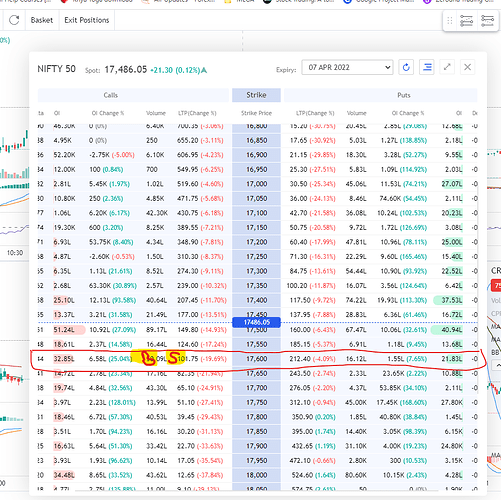The width and height of the screenshot is (501, 500).
Task: Click call LTP 389.55 in the 17,150 row
Action: (x=188, y=228)
